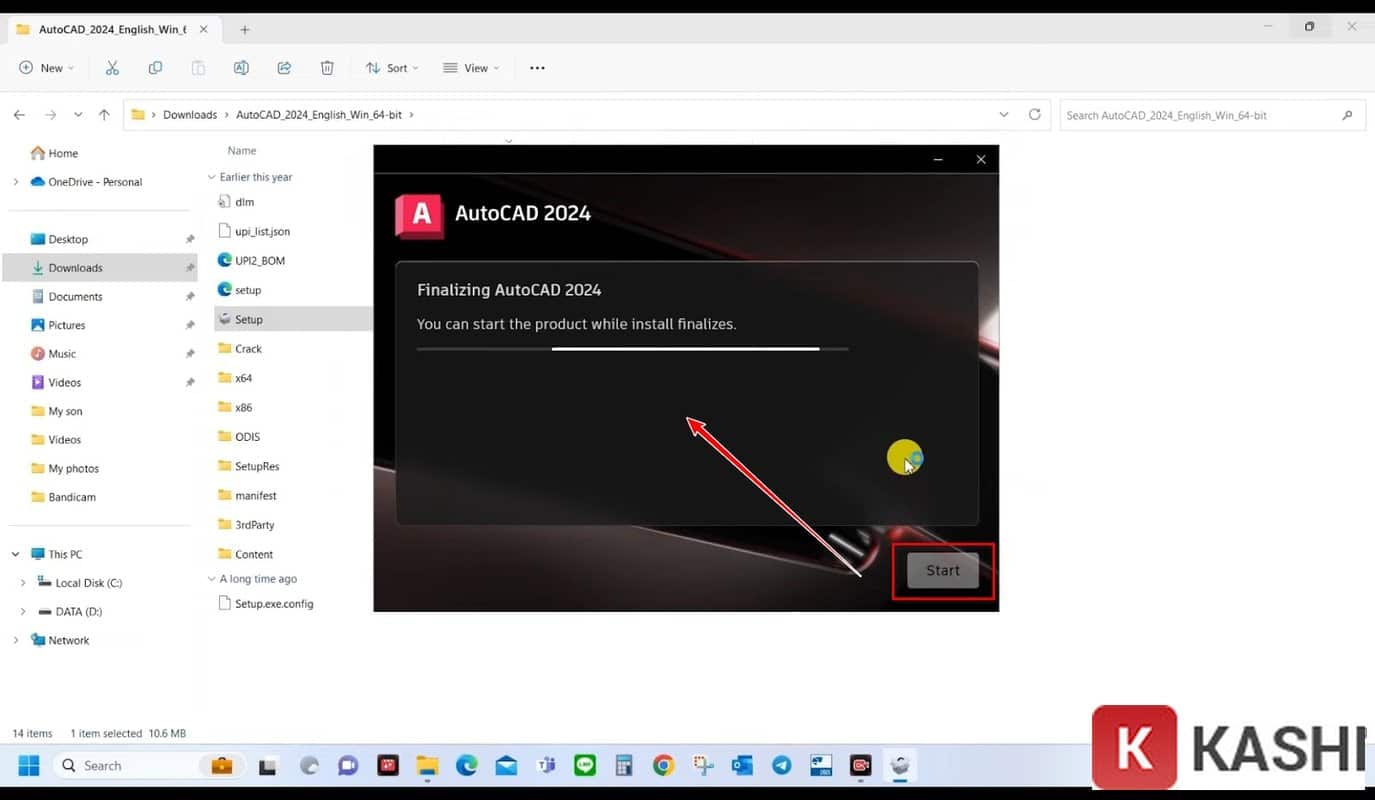
Task: Click the Share icon in toolbar
Action: (x=284, y=68)
